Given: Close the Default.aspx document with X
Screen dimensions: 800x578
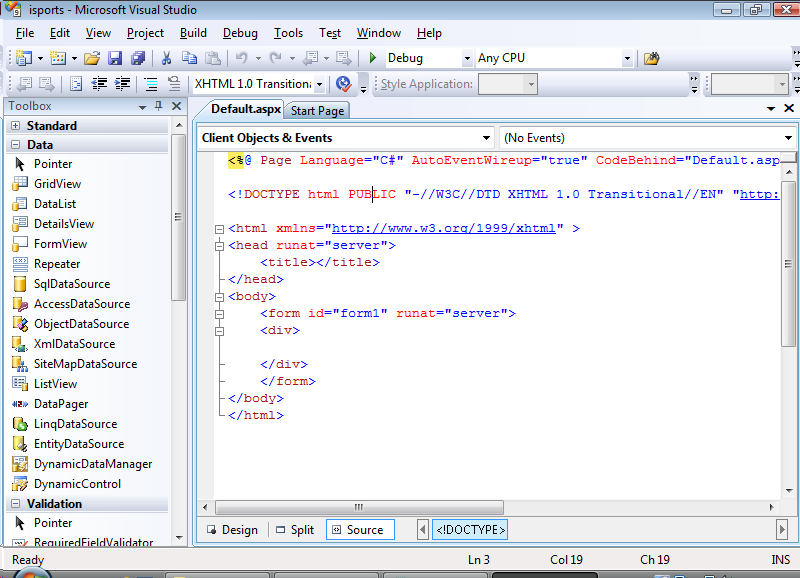Looking at the screenshot, I should (789, 108).
